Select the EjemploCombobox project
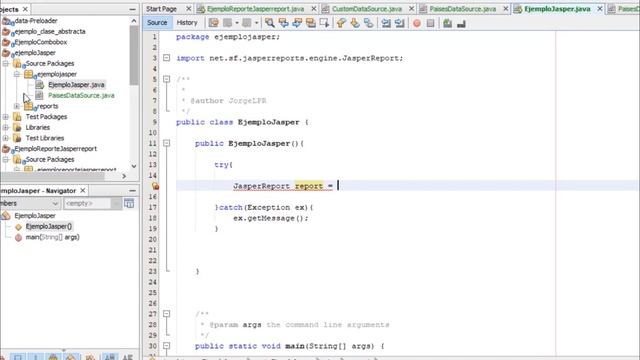The width and height of the screenshot is (640, 360). pos(40,42)
